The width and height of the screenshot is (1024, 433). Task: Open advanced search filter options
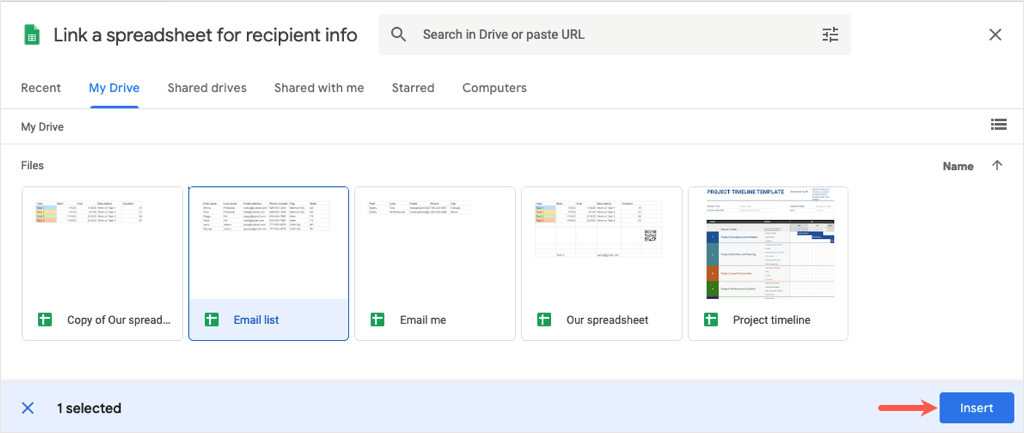coord(831,35)
